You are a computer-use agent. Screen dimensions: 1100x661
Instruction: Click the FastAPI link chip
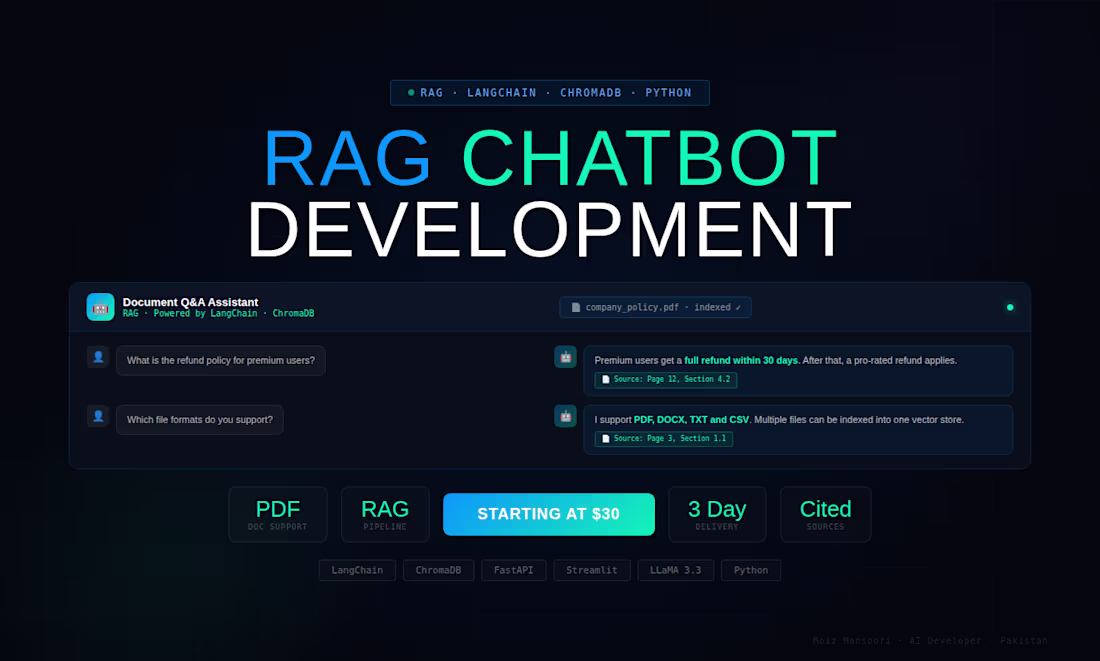[513, 570]
